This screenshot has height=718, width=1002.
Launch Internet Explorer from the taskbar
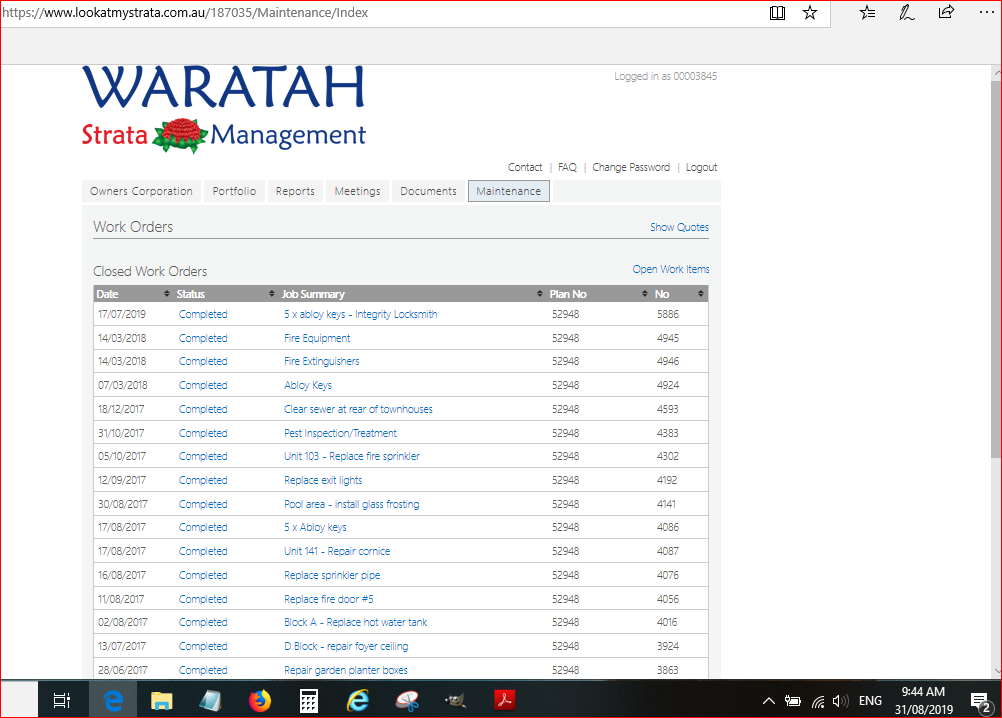tap(358, 701)
